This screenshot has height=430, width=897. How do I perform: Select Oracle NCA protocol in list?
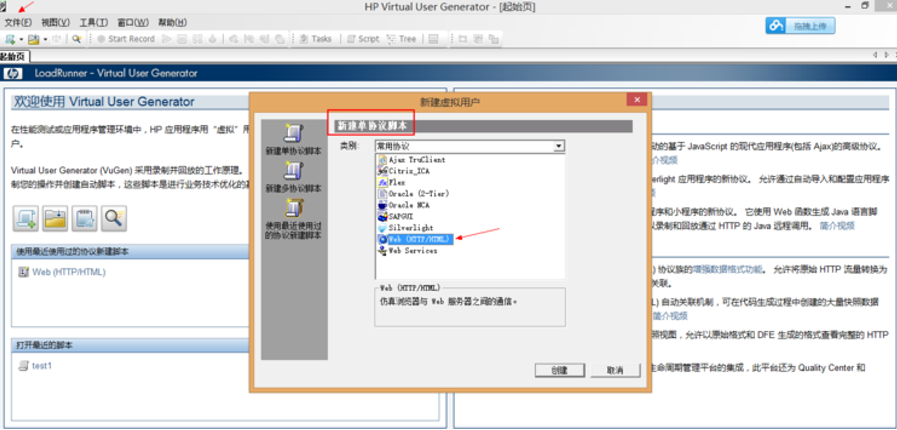[x=404, y=205]
